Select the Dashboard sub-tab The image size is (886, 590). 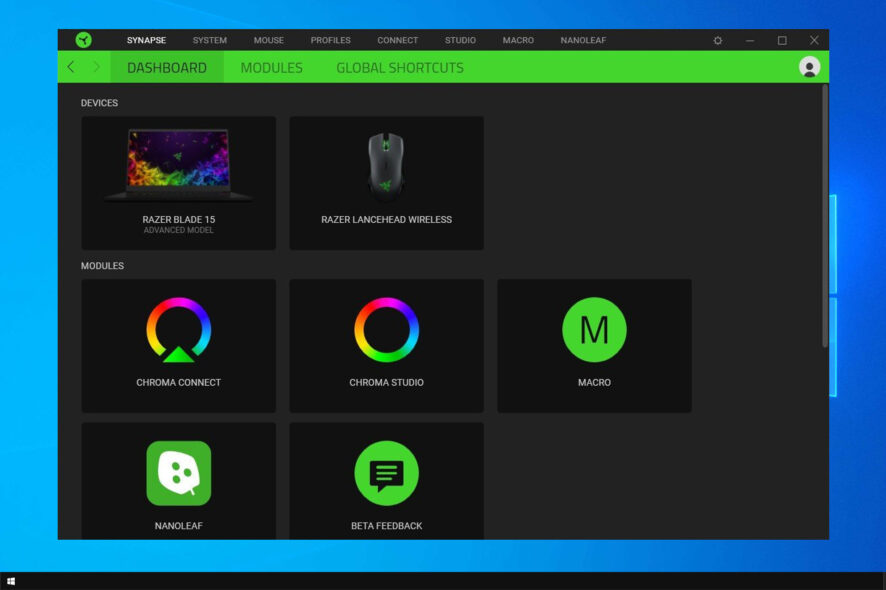tap(167, 67)
